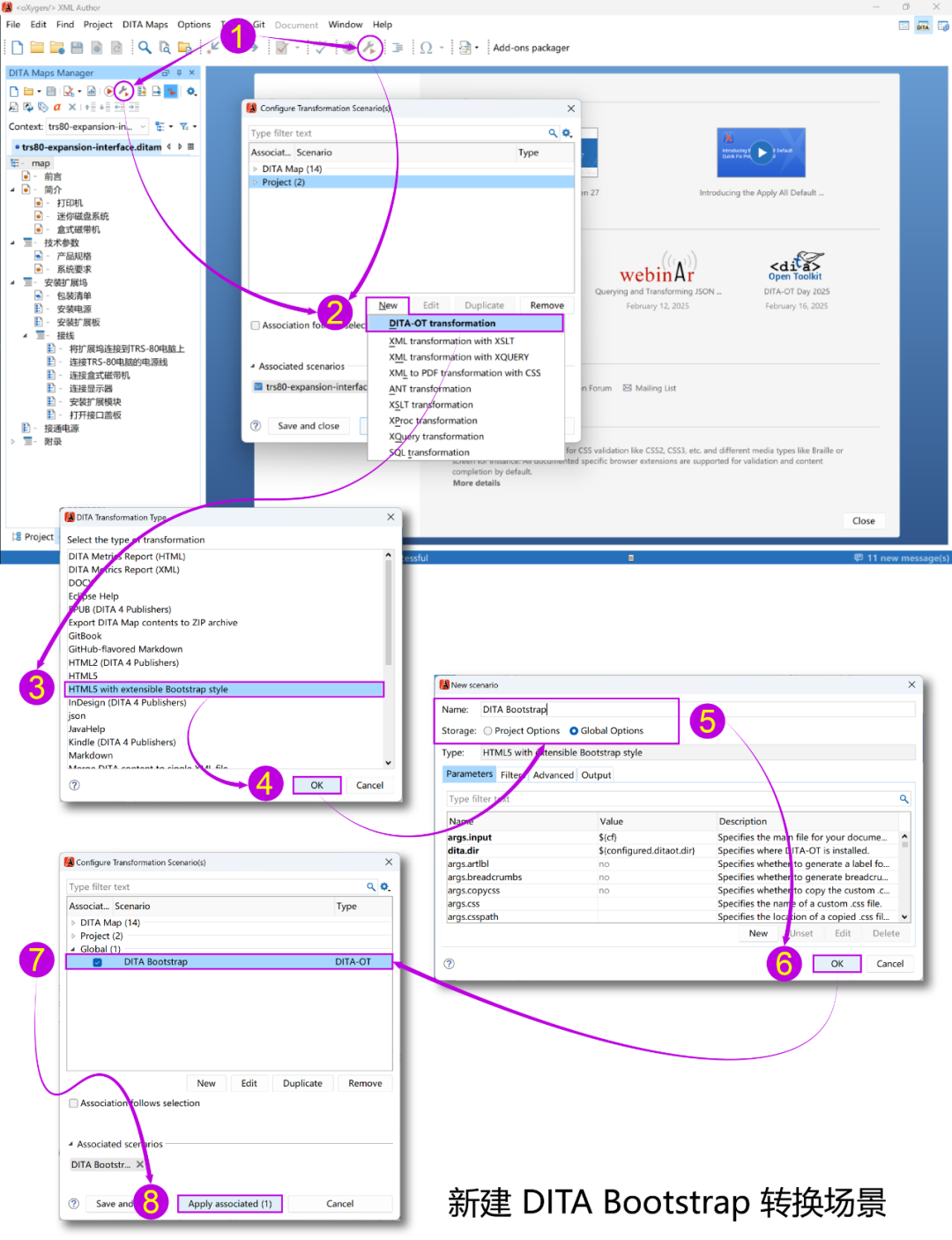Click the wrench icon in DITA Maps Manager
Viewport: 952px width, 1240px height.
point(123,91)
